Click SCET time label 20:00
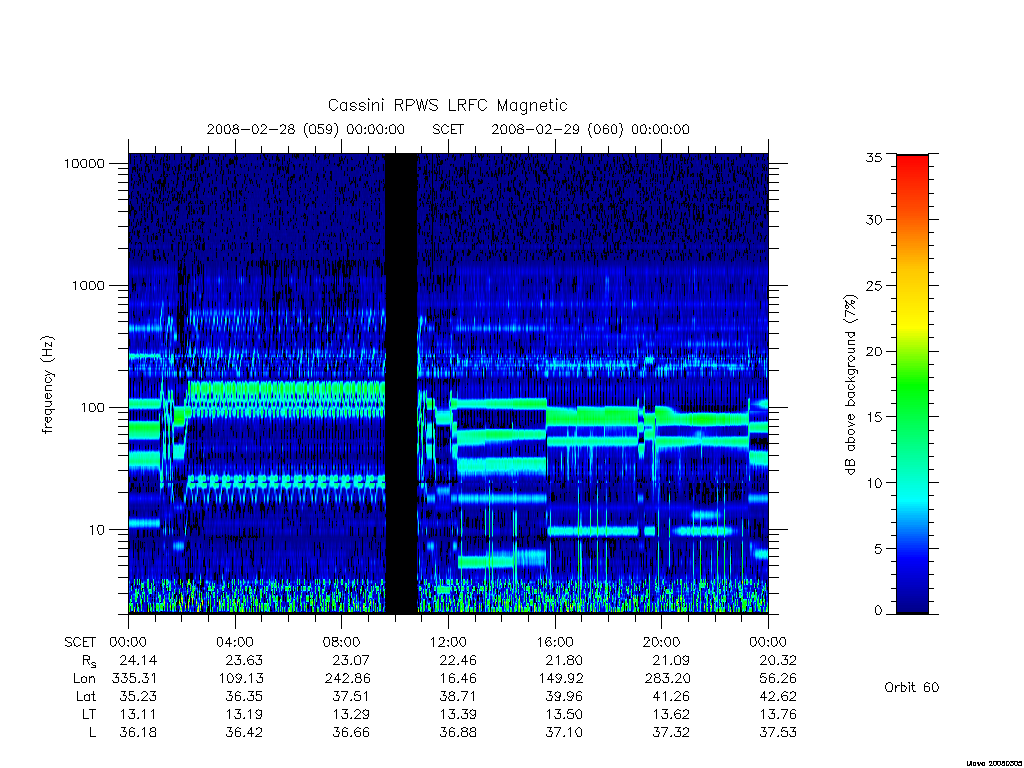This screenshot has height=768, width=1024. 661,642
